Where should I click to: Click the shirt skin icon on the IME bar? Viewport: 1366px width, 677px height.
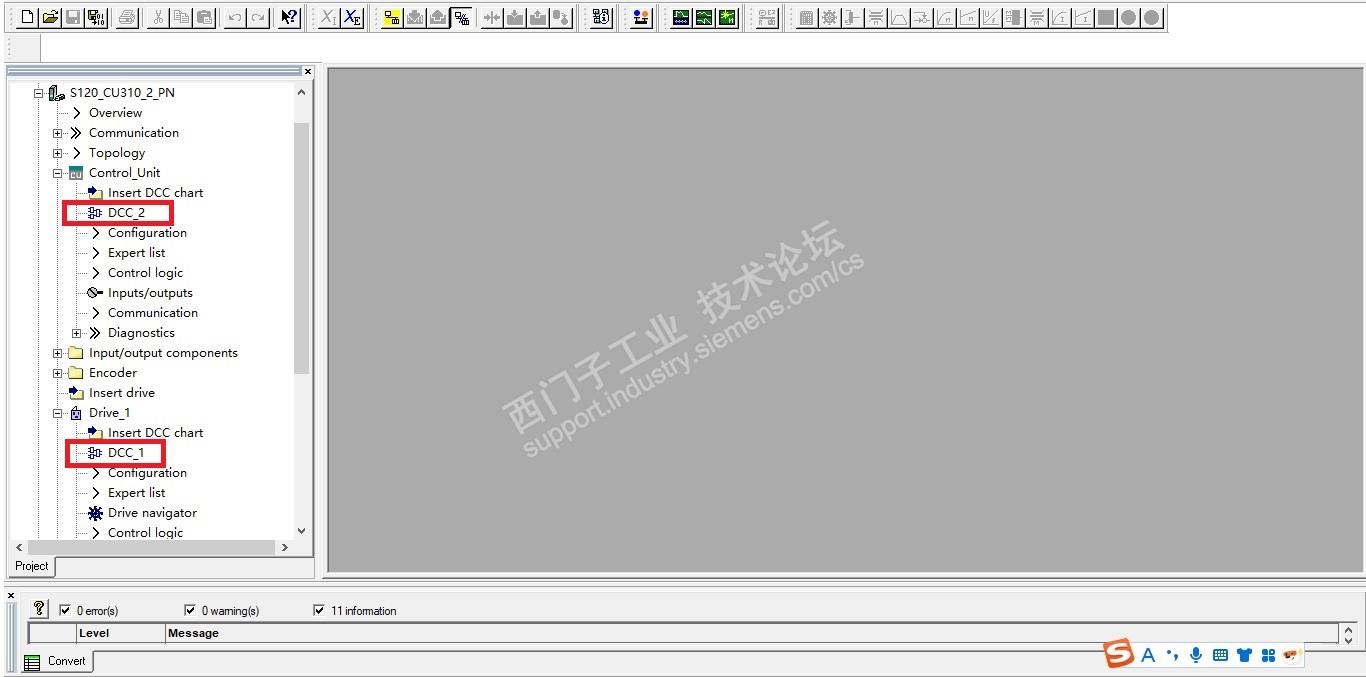tap(1244, 655)
